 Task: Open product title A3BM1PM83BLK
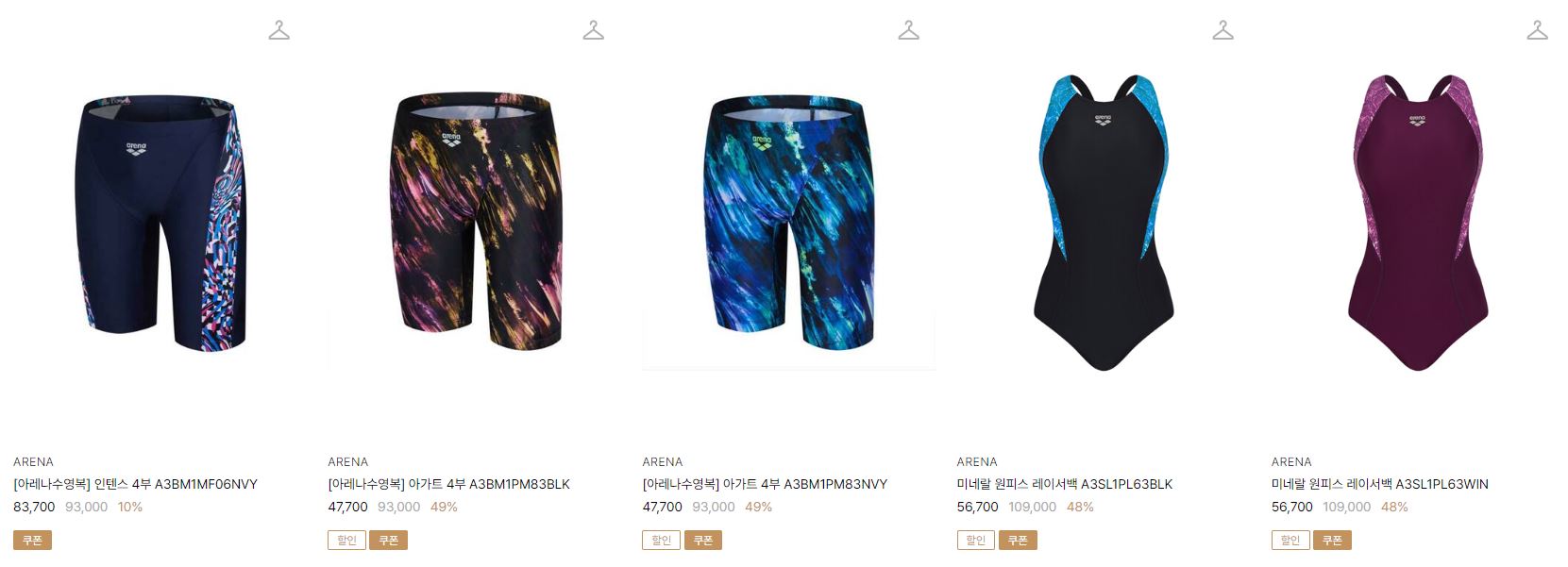coord(449,484)
